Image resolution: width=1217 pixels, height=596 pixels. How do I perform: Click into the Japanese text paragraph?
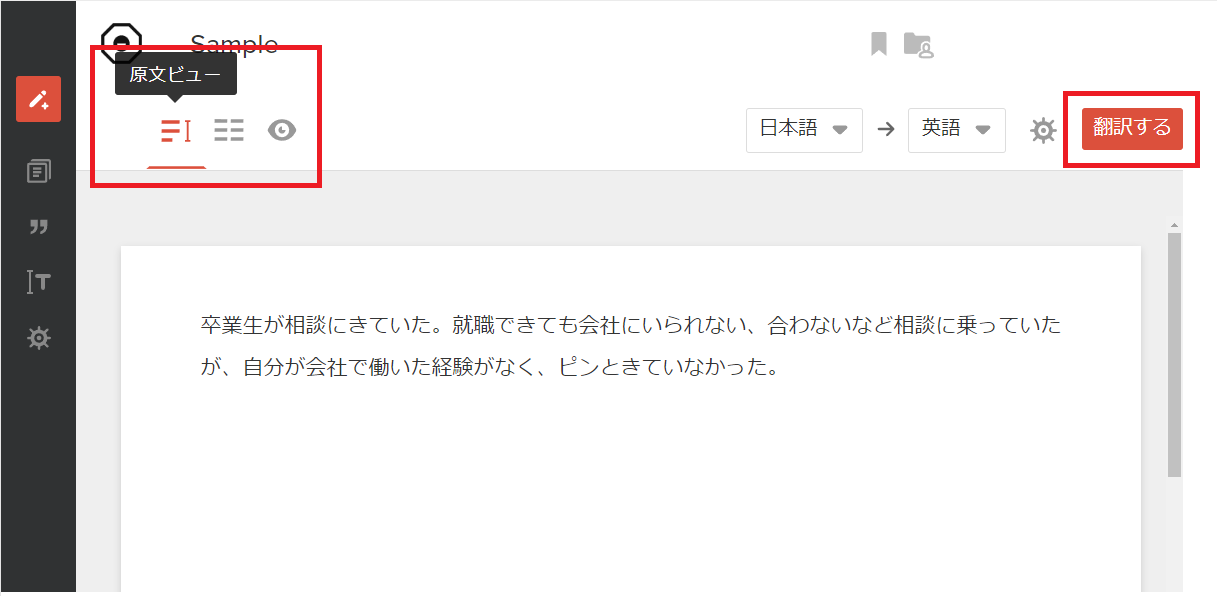point(630,346)
